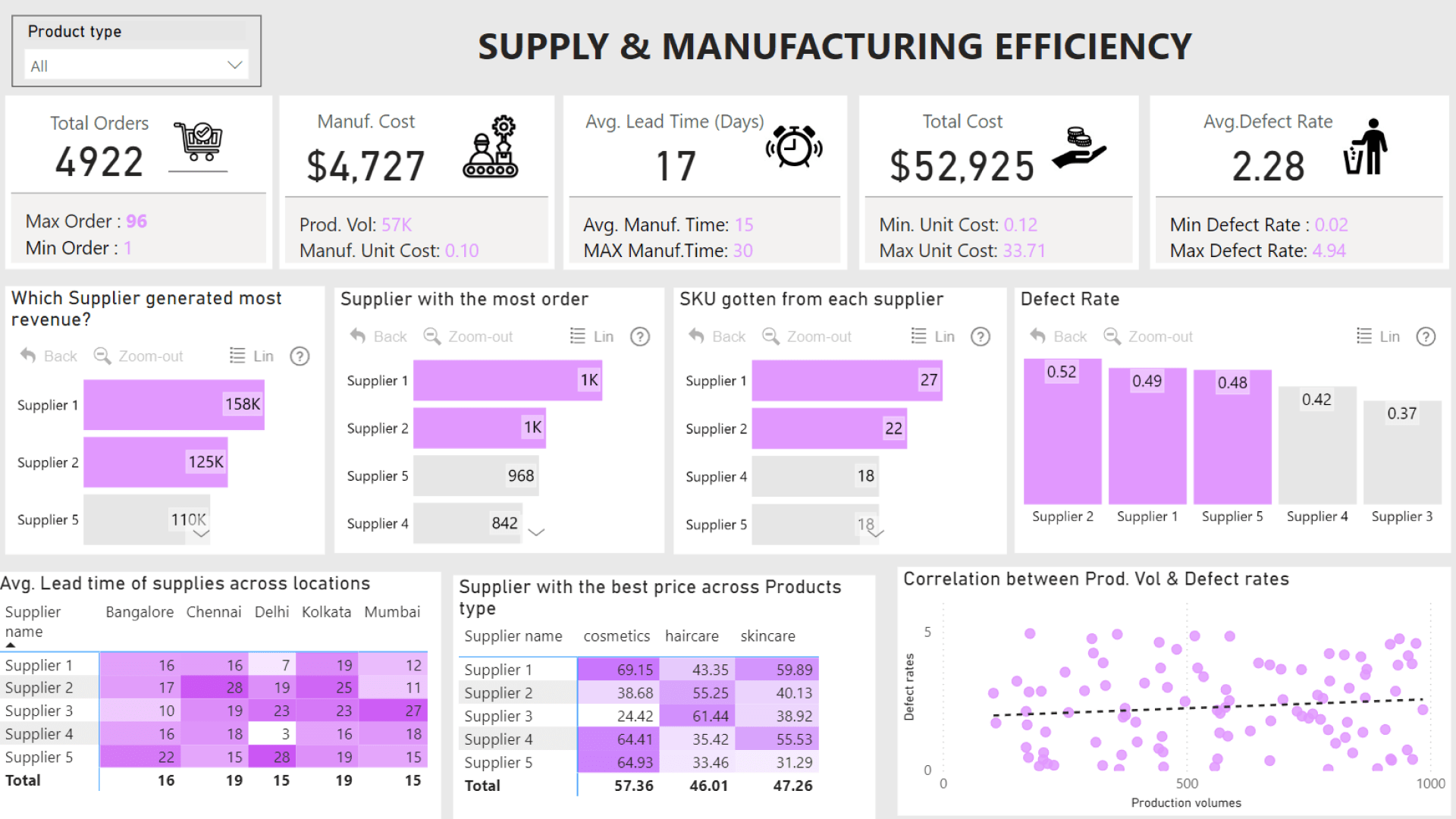Open help icon in the Defect Rate chart
Viewport: 1456px width, 819px height.
pos(1426,336)
